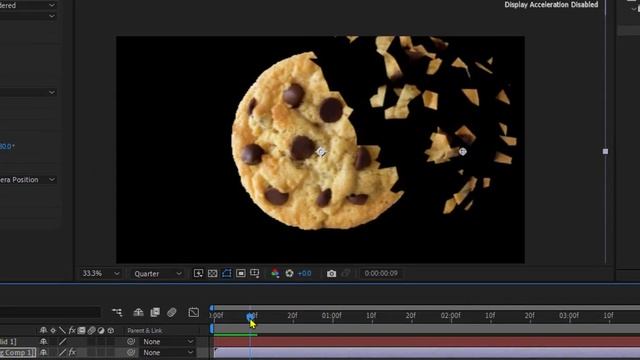The width and height of the screenshot is (640, 360).
Task: Click the pick whip on the solid layer
Action: tap(131, 342)
